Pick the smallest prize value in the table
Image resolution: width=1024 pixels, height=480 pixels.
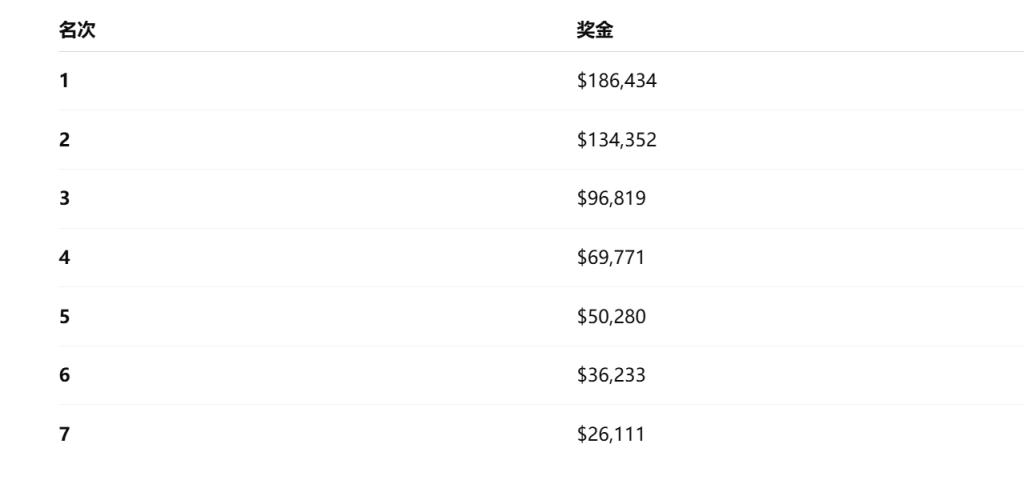click(x=611, y=435)
